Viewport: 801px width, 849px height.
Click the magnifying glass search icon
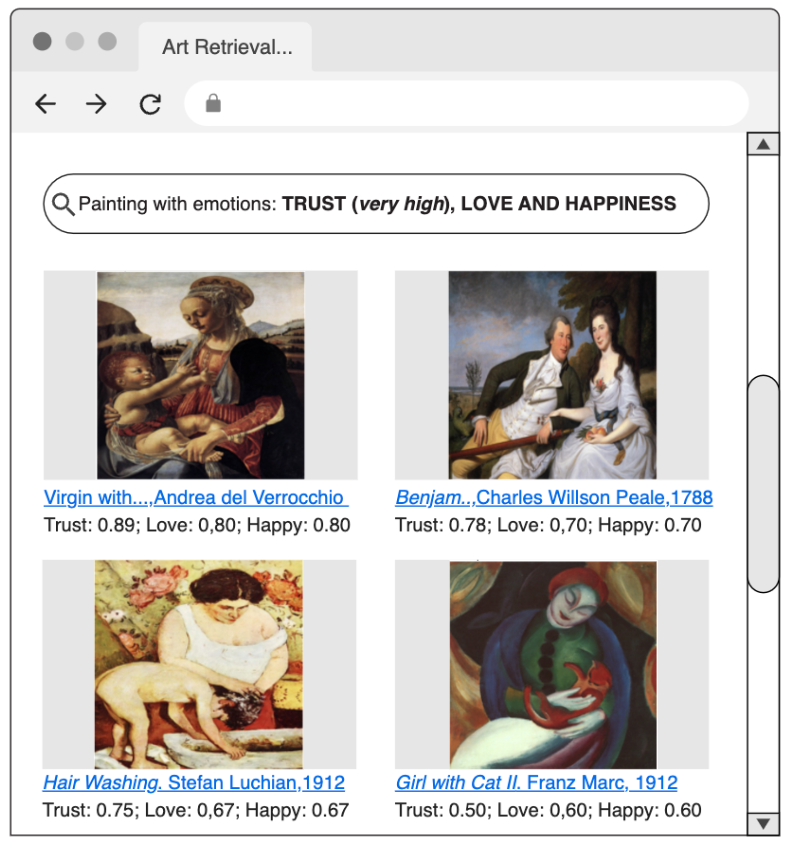[x=63, y=204]
